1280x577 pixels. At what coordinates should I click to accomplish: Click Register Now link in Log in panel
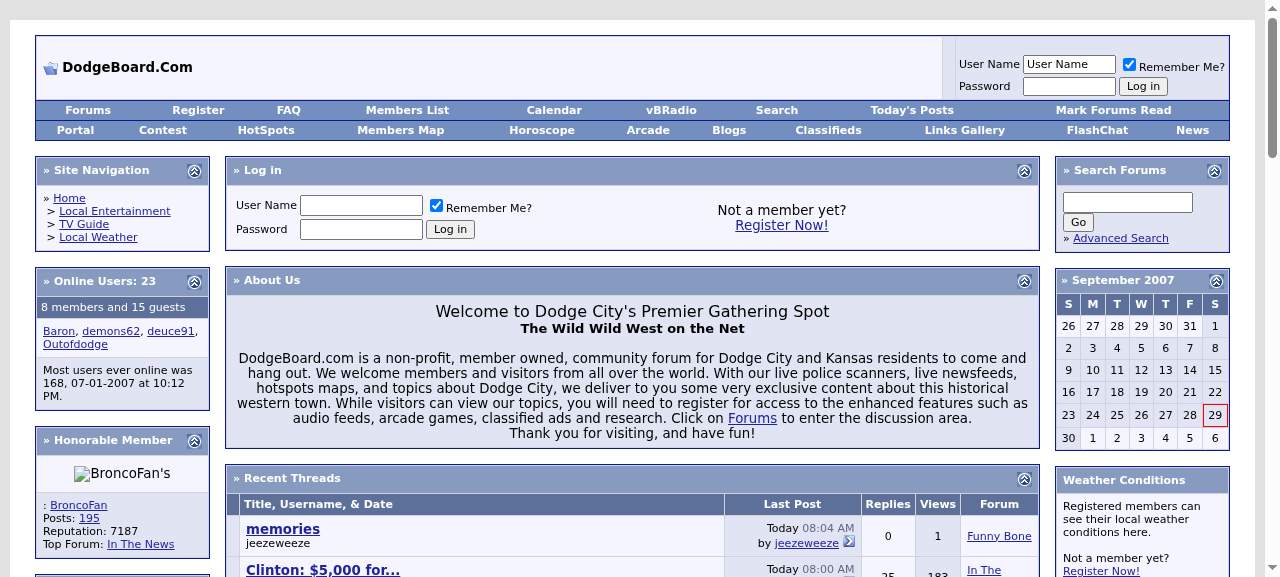pos(782,225)
